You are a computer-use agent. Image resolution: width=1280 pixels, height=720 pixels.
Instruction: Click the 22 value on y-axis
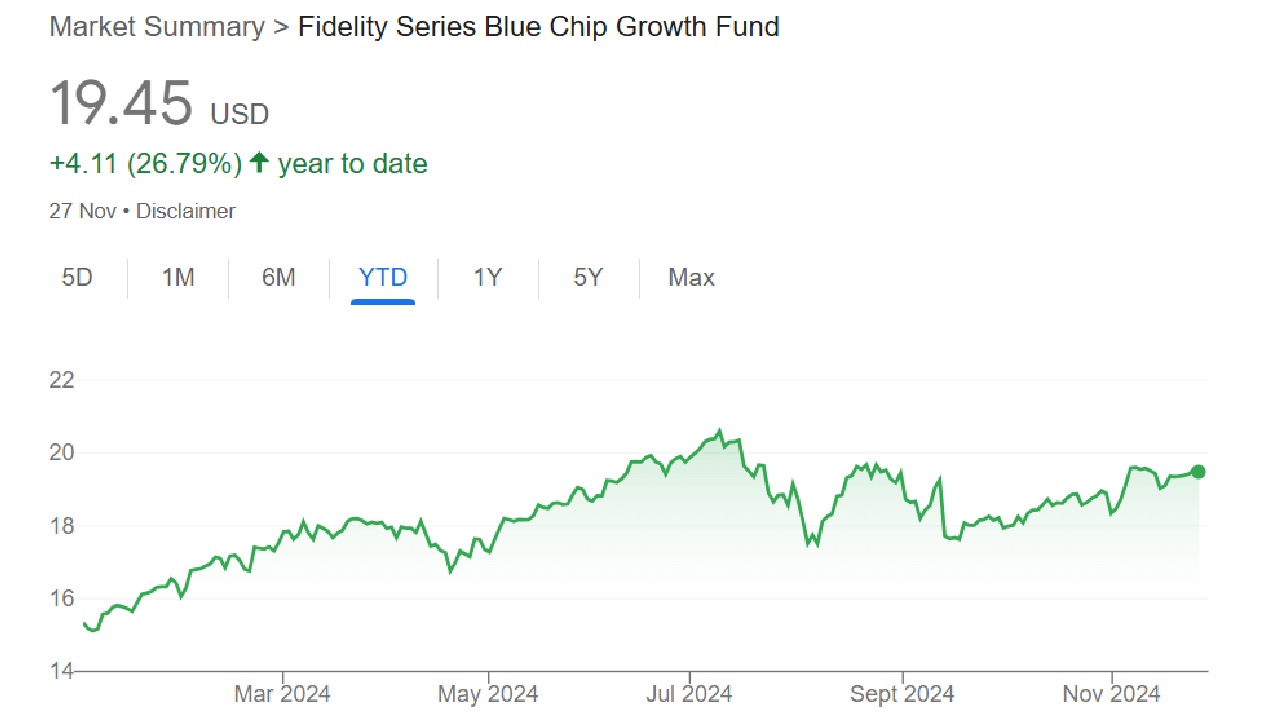pyautogui.click(x=62, y=381)
